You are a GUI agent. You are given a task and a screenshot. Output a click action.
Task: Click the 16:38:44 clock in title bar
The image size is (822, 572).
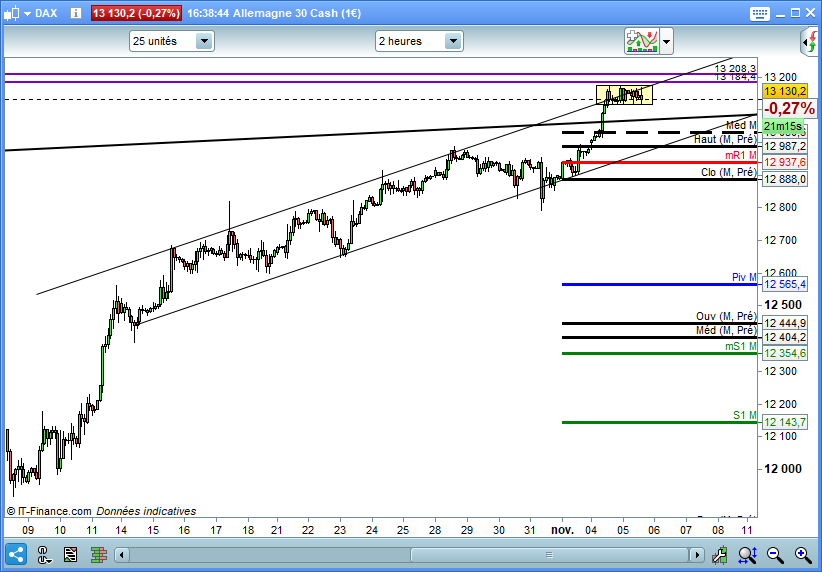point(208,13)
